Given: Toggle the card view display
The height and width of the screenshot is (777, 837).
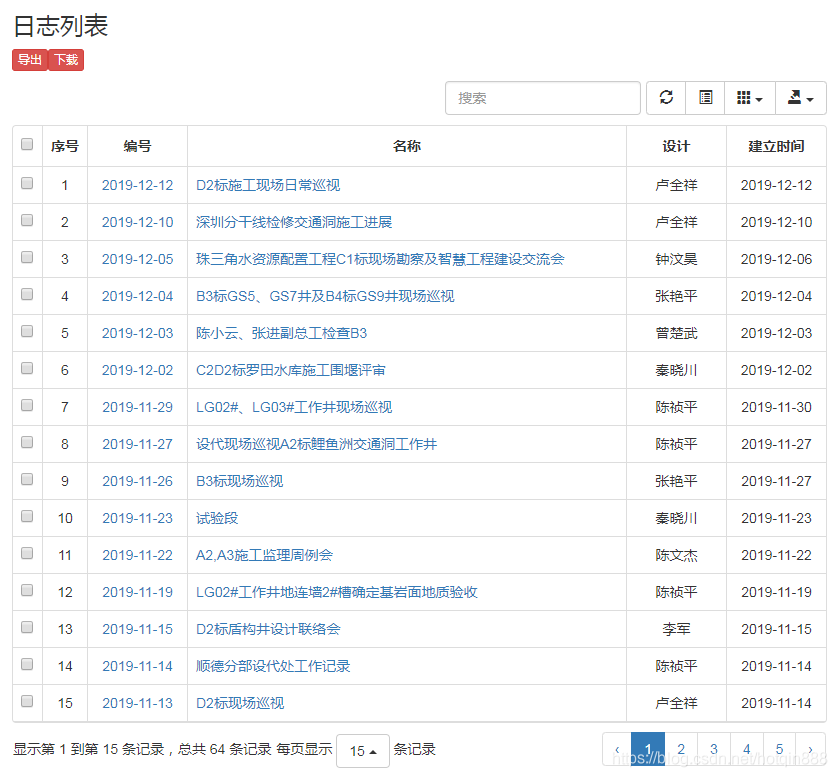Looking at the screenshot, I should click(706, 98).
